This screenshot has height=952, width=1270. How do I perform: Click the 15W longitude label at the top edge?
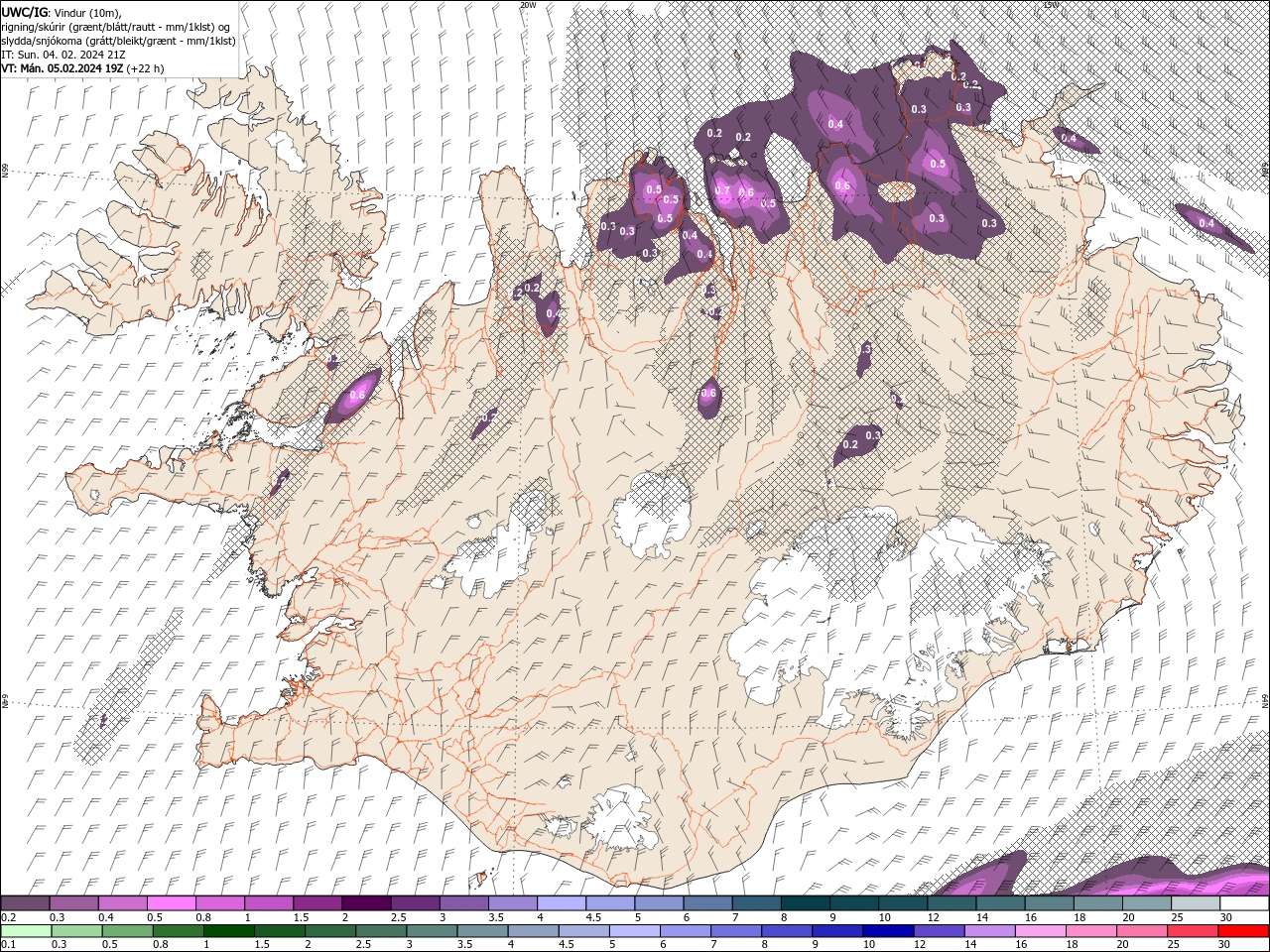coord(1052,5)
